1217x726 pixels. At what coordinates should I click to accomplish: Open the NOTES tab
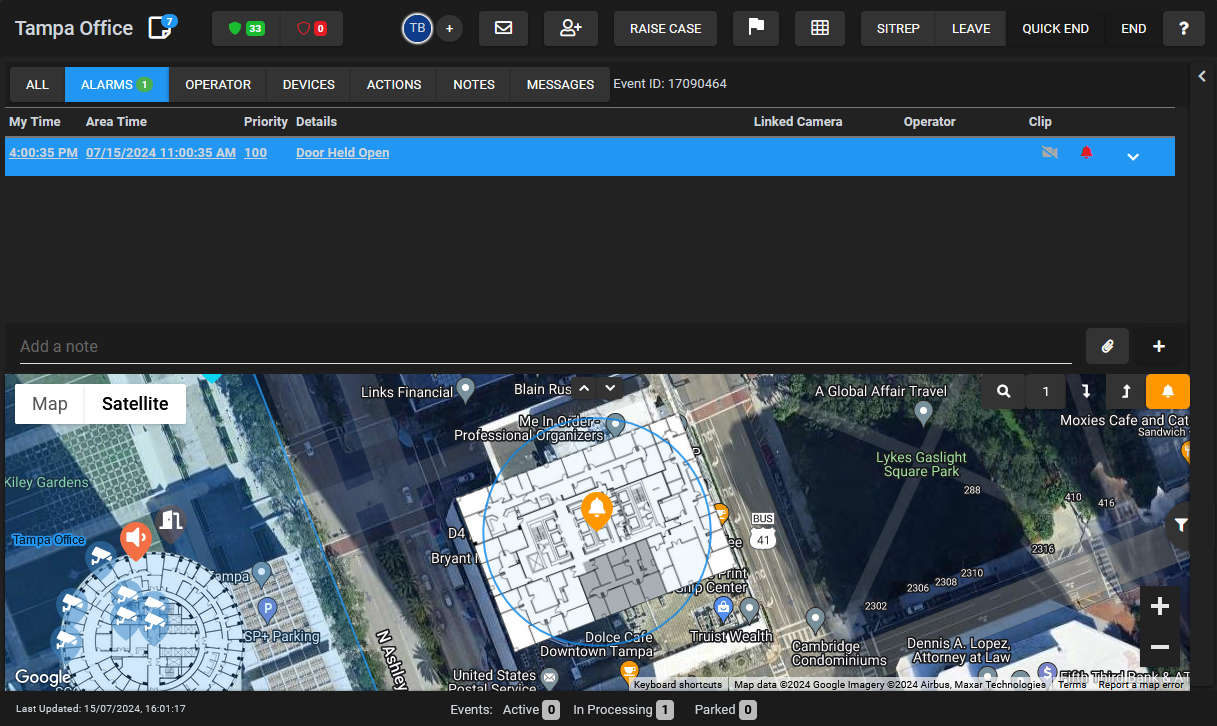(x=474, y=85)
